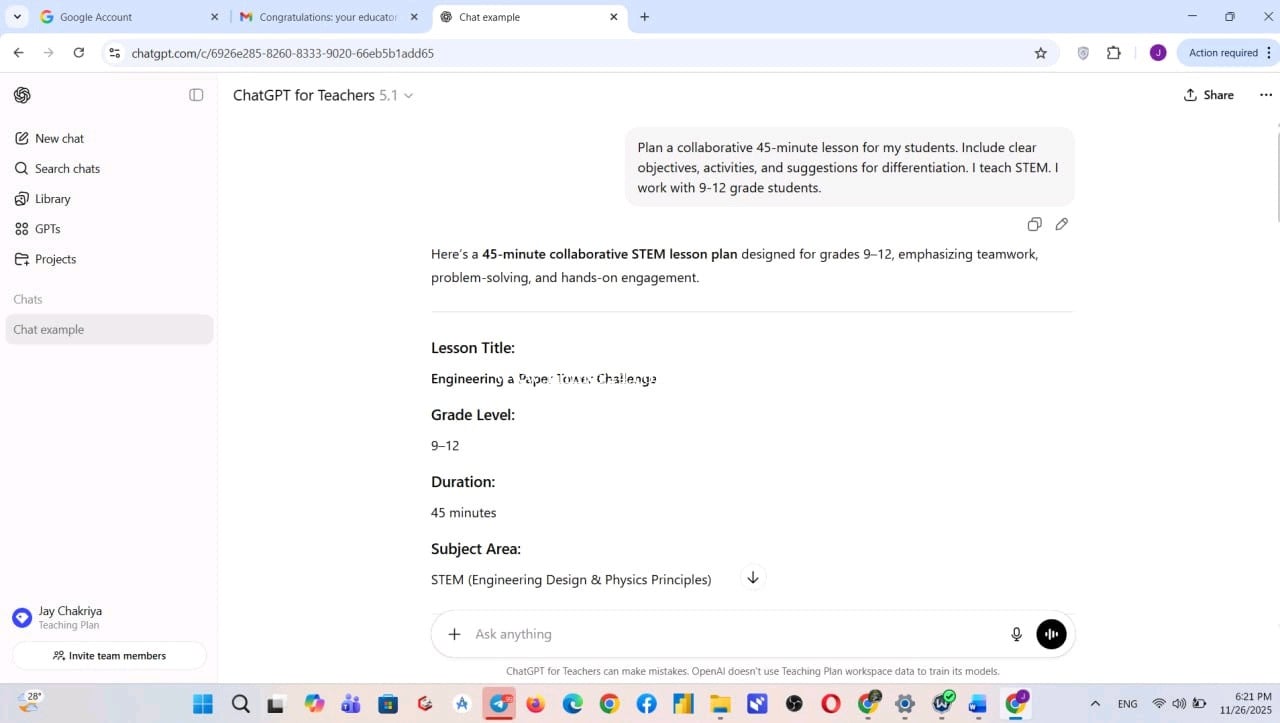
Task: Click the plus attach icon in composer
Action: pyautogui.click(x=454, y=634)
